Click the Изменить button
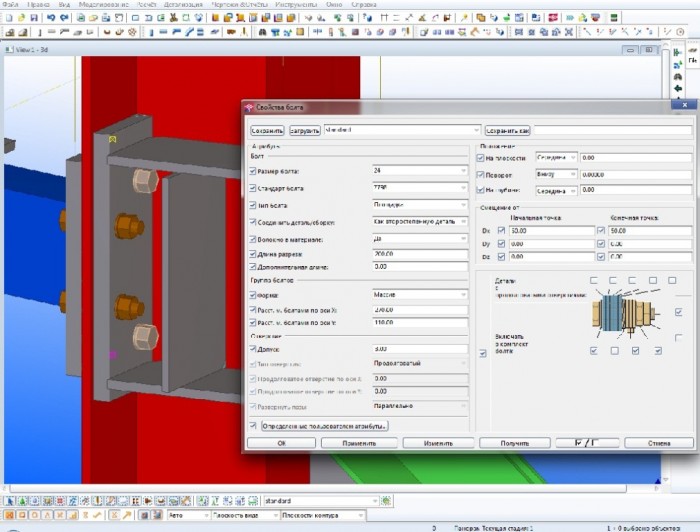 click(438, 443)
